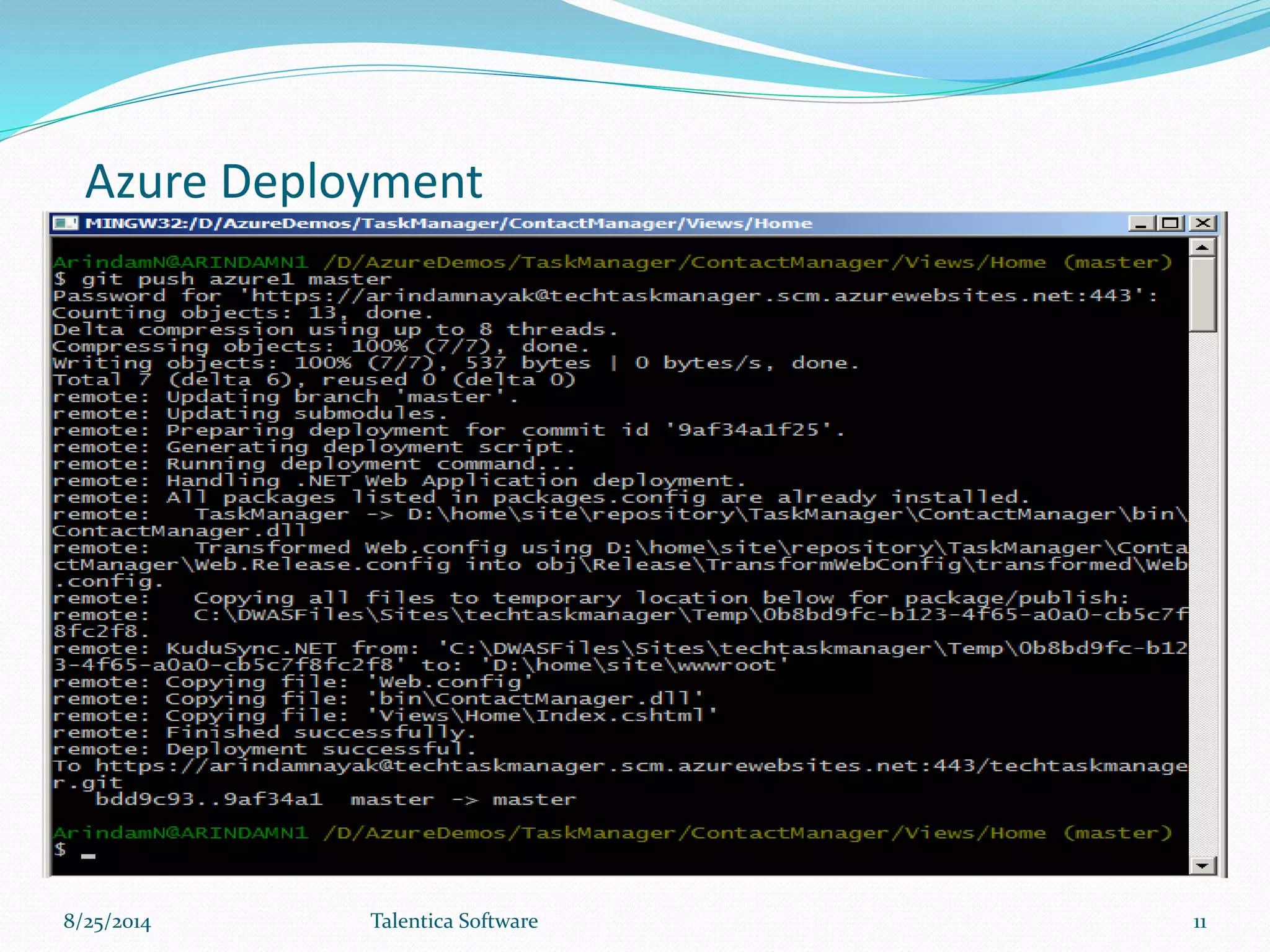The width and height of the screenshot is (1270, 952).
Task: Click 'Handling .NET Web Application deployment.' line
Action: pos(399,480)
